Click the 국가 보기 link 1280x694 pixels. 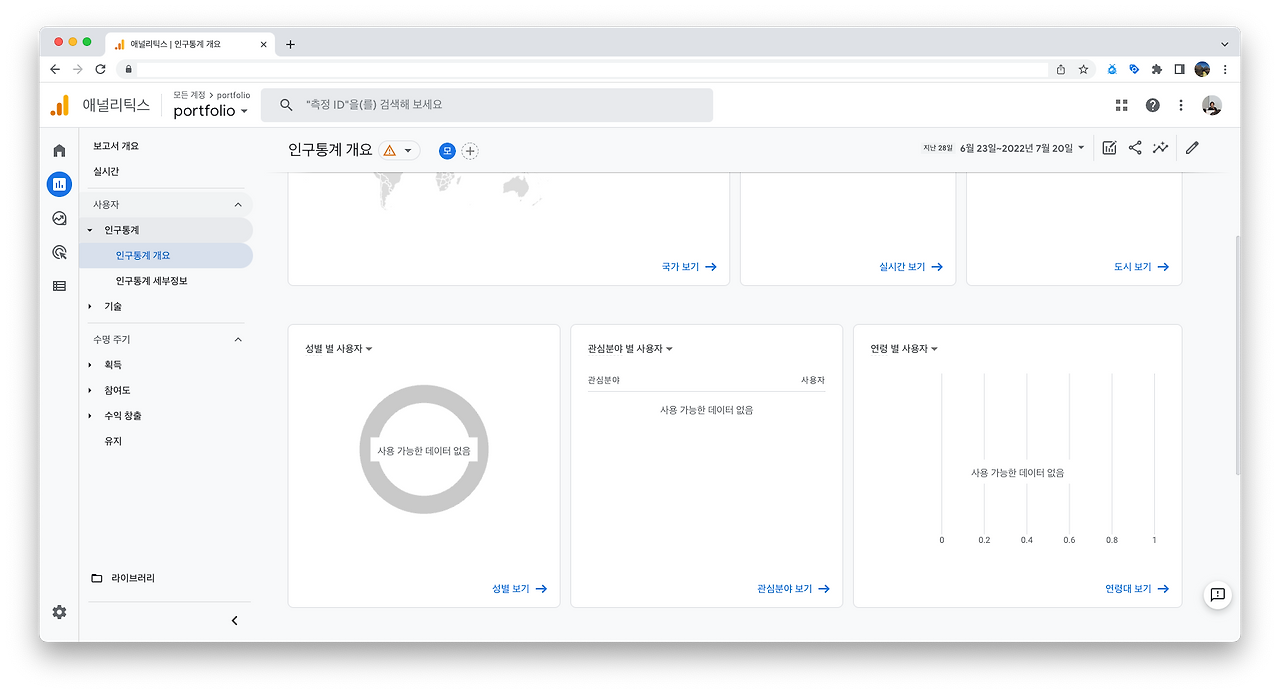[x=689, y=267]
